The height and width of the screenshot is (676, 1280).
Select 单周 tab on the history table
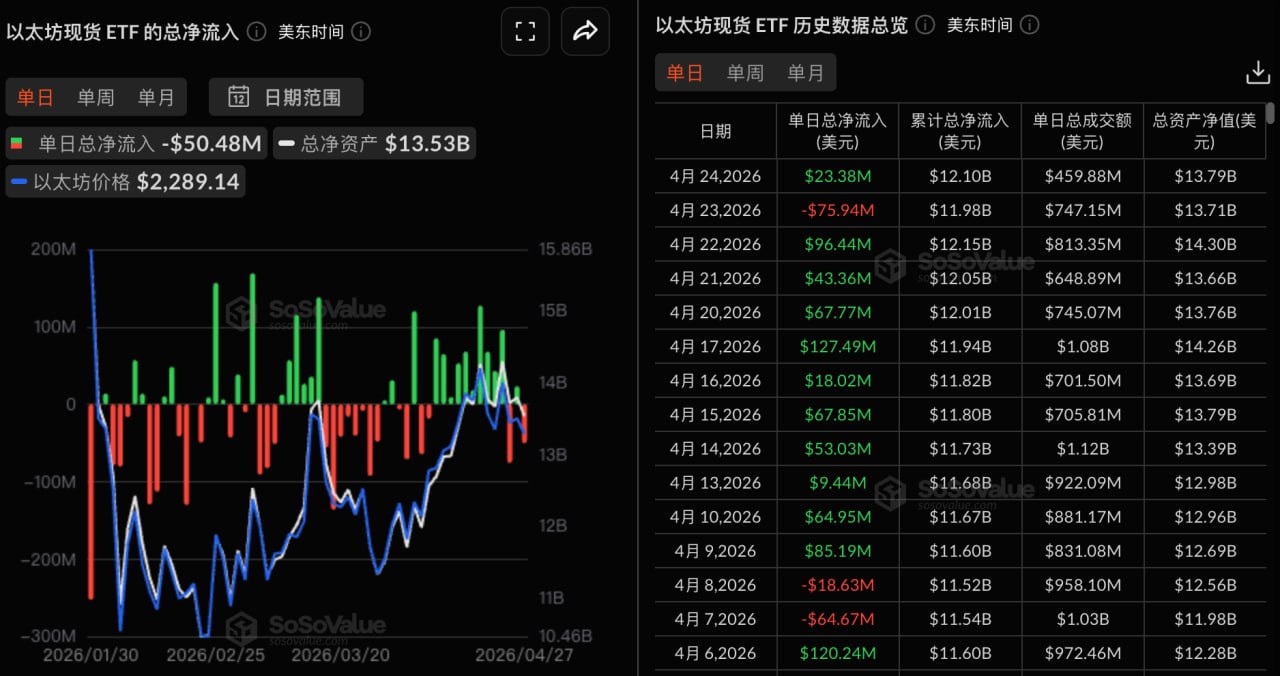pyautogui.click(x=745, y=73)
